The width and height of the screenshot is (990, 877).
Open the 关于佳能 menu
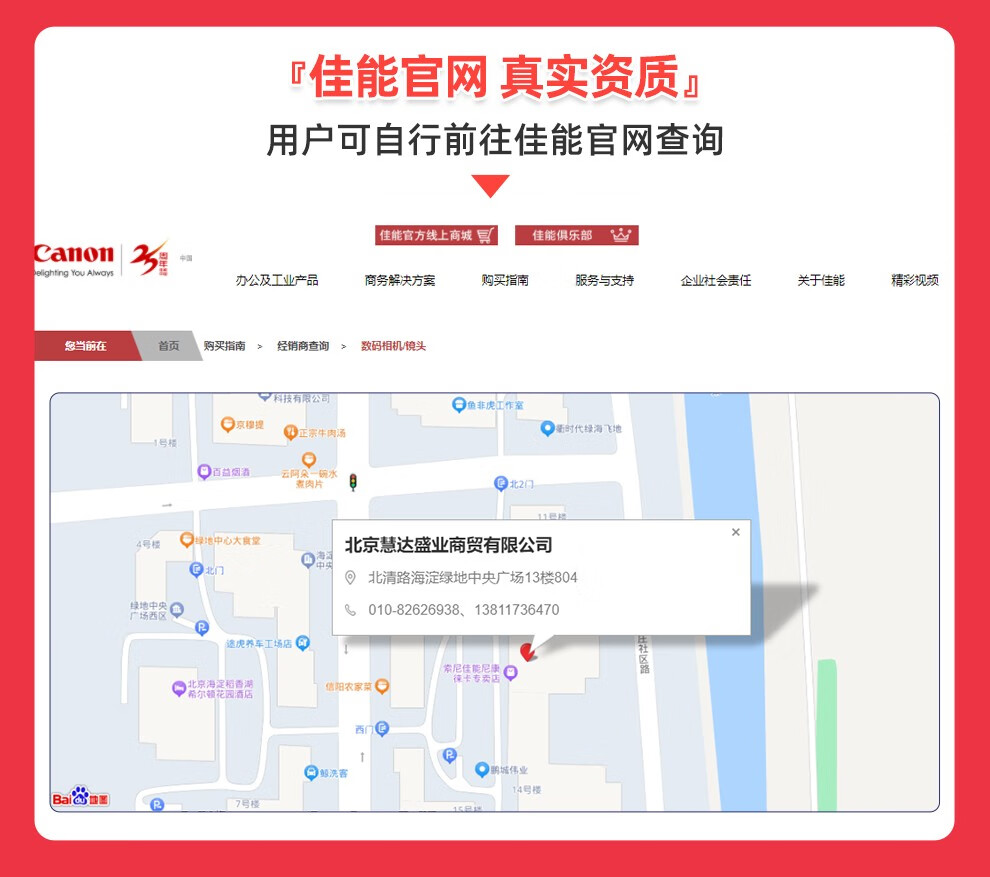click(x=821, y=280)
